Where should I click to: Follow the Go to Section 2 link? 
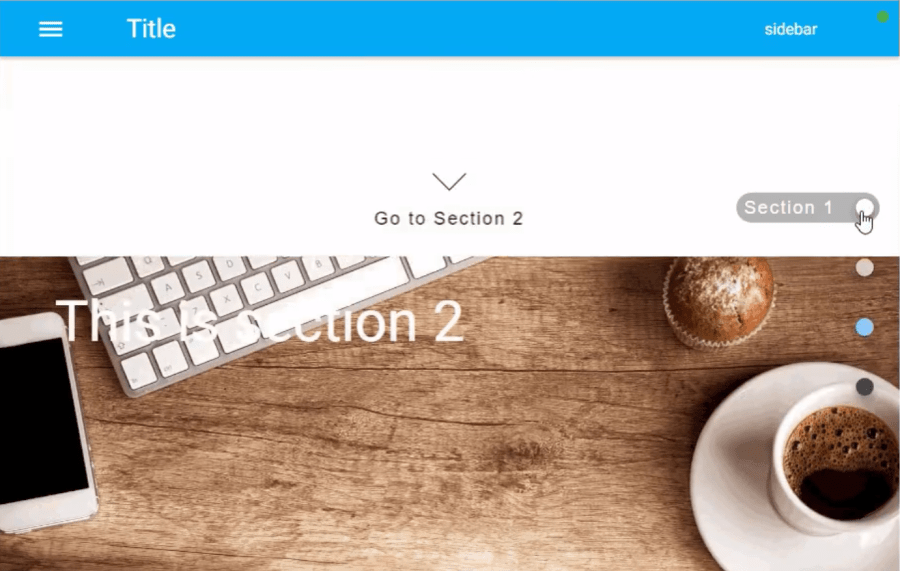point(448,218)
